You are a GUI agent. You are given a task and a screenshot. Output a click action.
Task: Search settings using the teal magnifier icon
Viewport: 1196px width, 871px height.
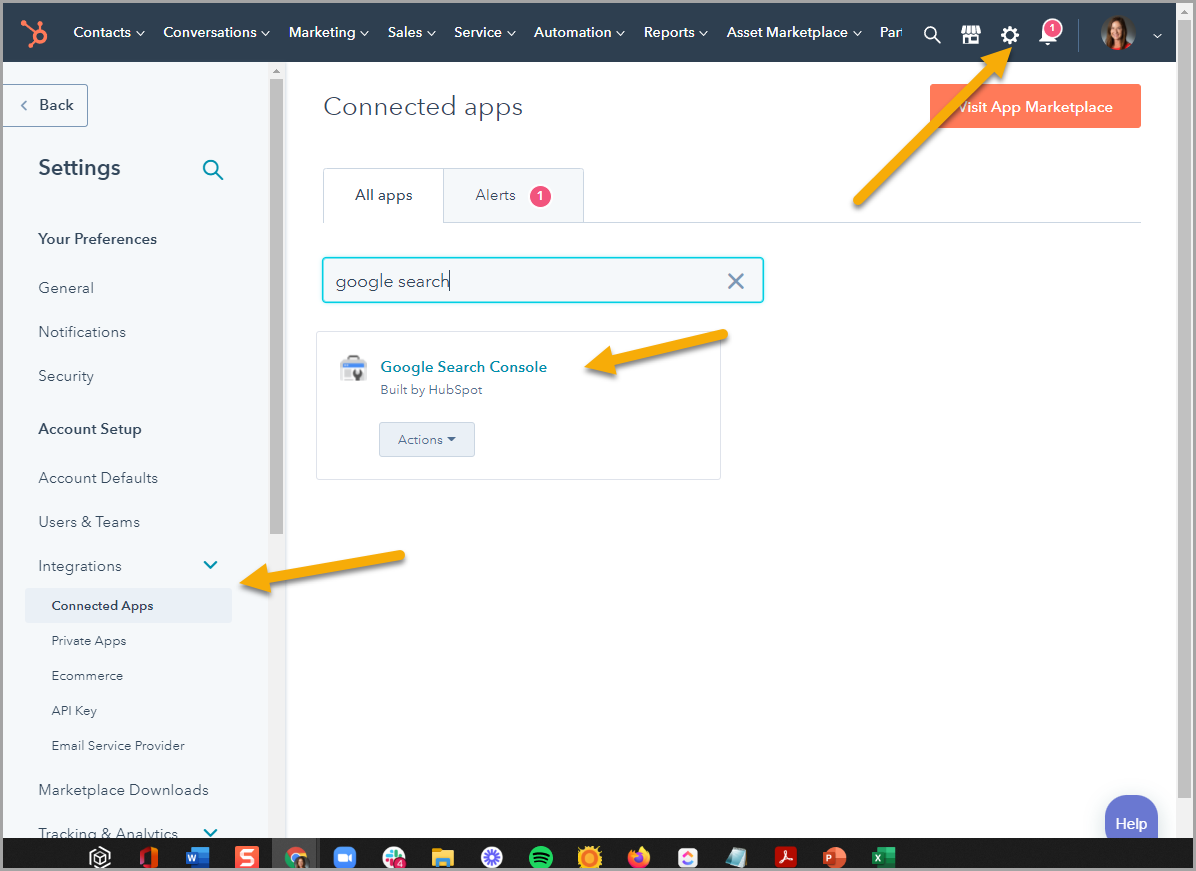click(213, 169)
